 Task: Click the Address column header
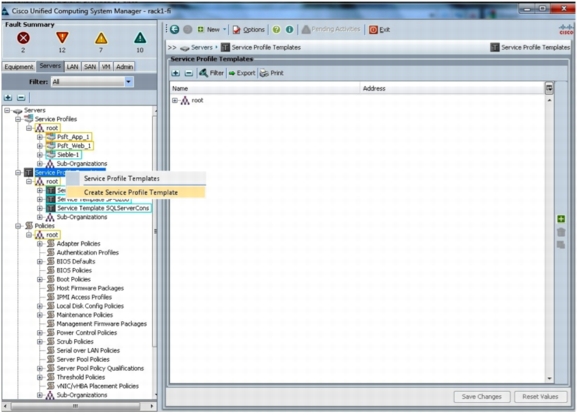pyautogui.click(x=452, y=88)
